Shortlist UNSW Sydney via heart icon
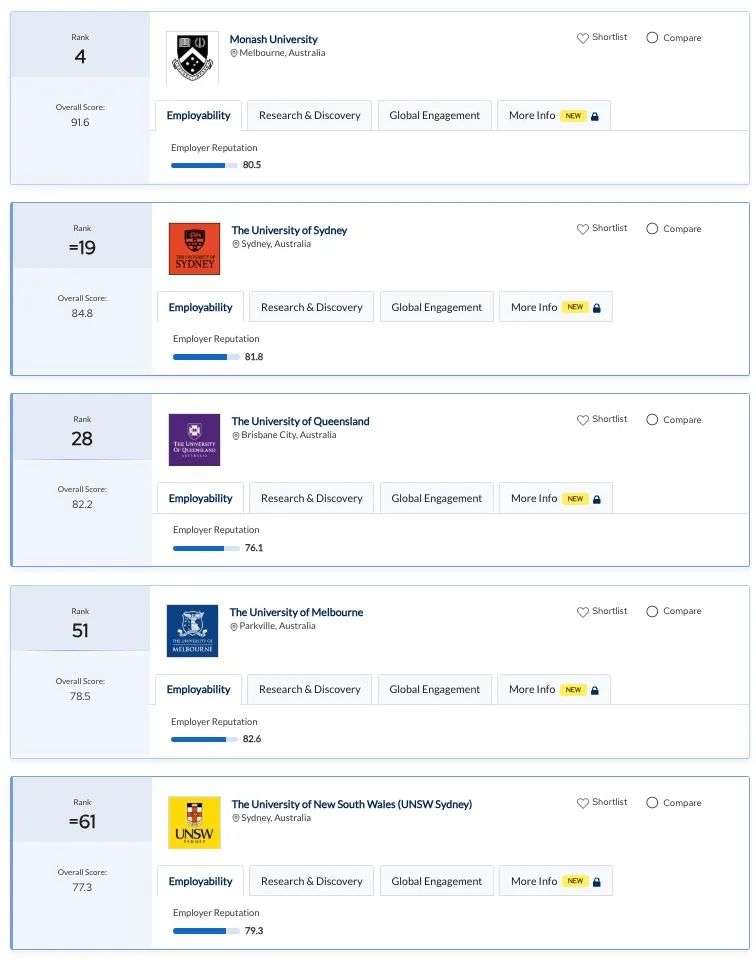 pyautogui.click(x=582, y=803)
